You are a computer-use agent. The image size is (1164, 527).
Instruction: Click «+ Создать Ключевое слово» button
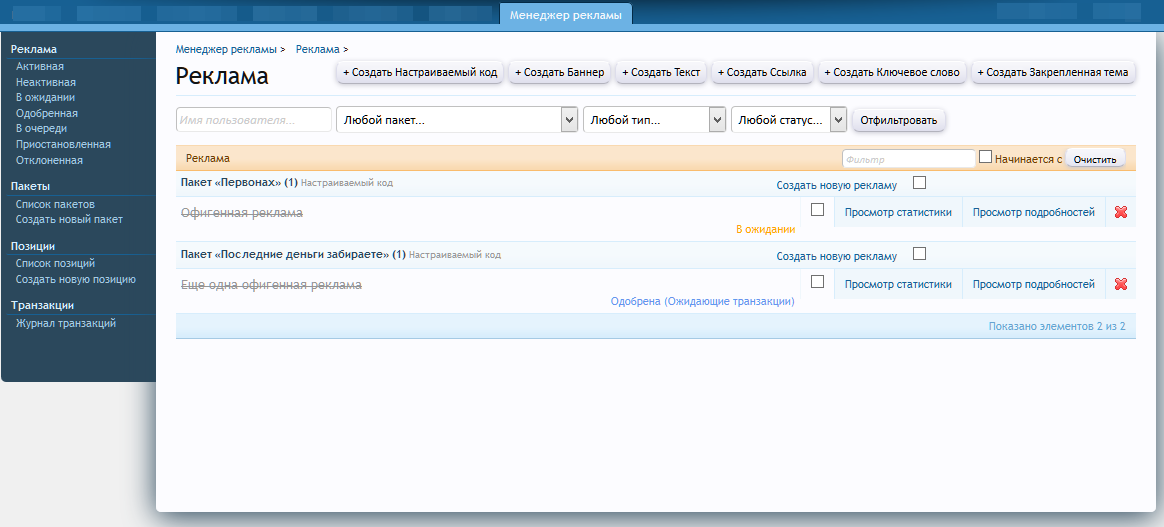pos(893,73)
